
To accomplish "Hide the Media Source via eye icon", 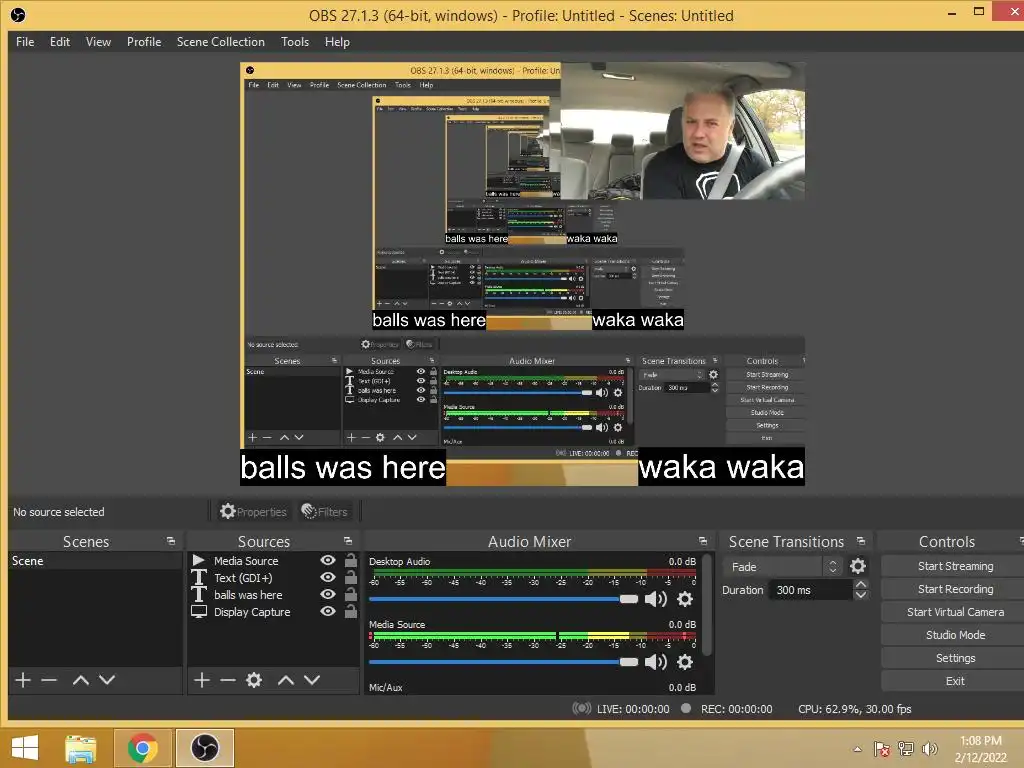I will [x=328, y=560].
